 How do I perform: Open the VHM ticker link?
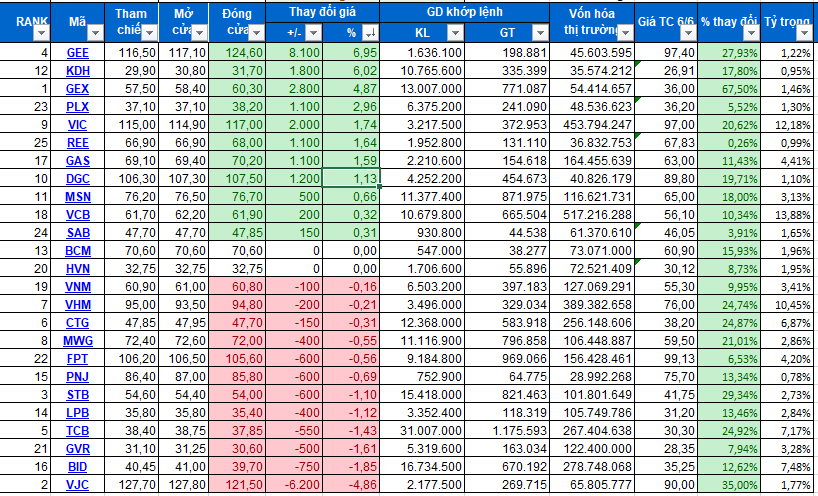point(78,305)
